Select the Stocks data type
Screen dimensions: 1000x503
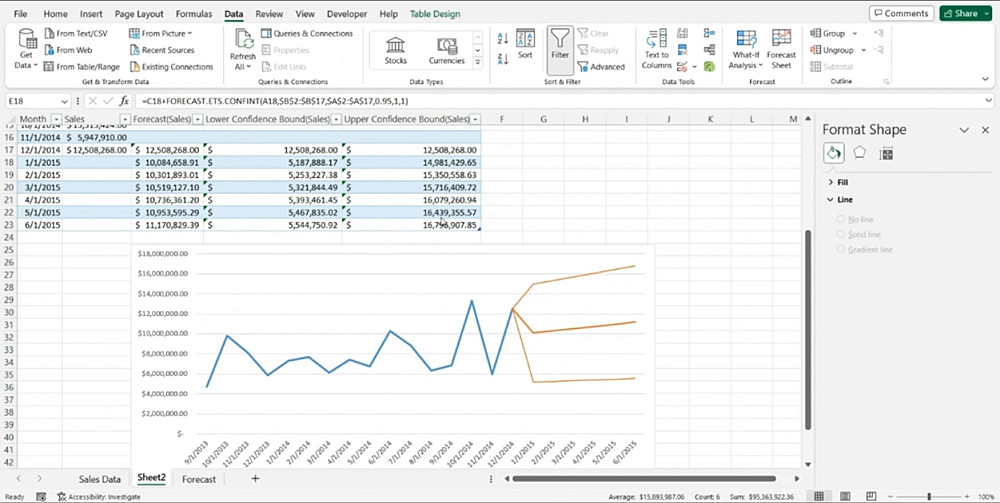(x=396, y=49)
